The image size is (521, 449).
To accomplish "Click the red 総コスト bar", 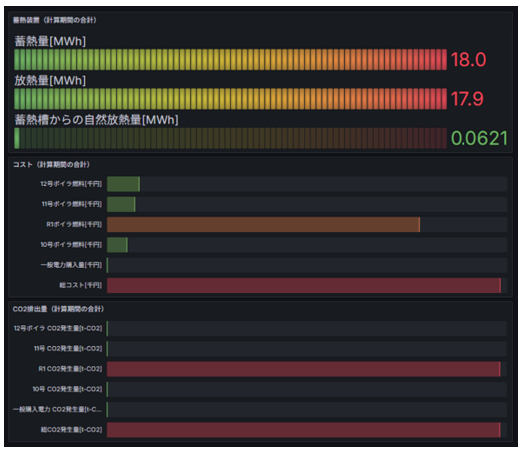I will tap(304, 286).
